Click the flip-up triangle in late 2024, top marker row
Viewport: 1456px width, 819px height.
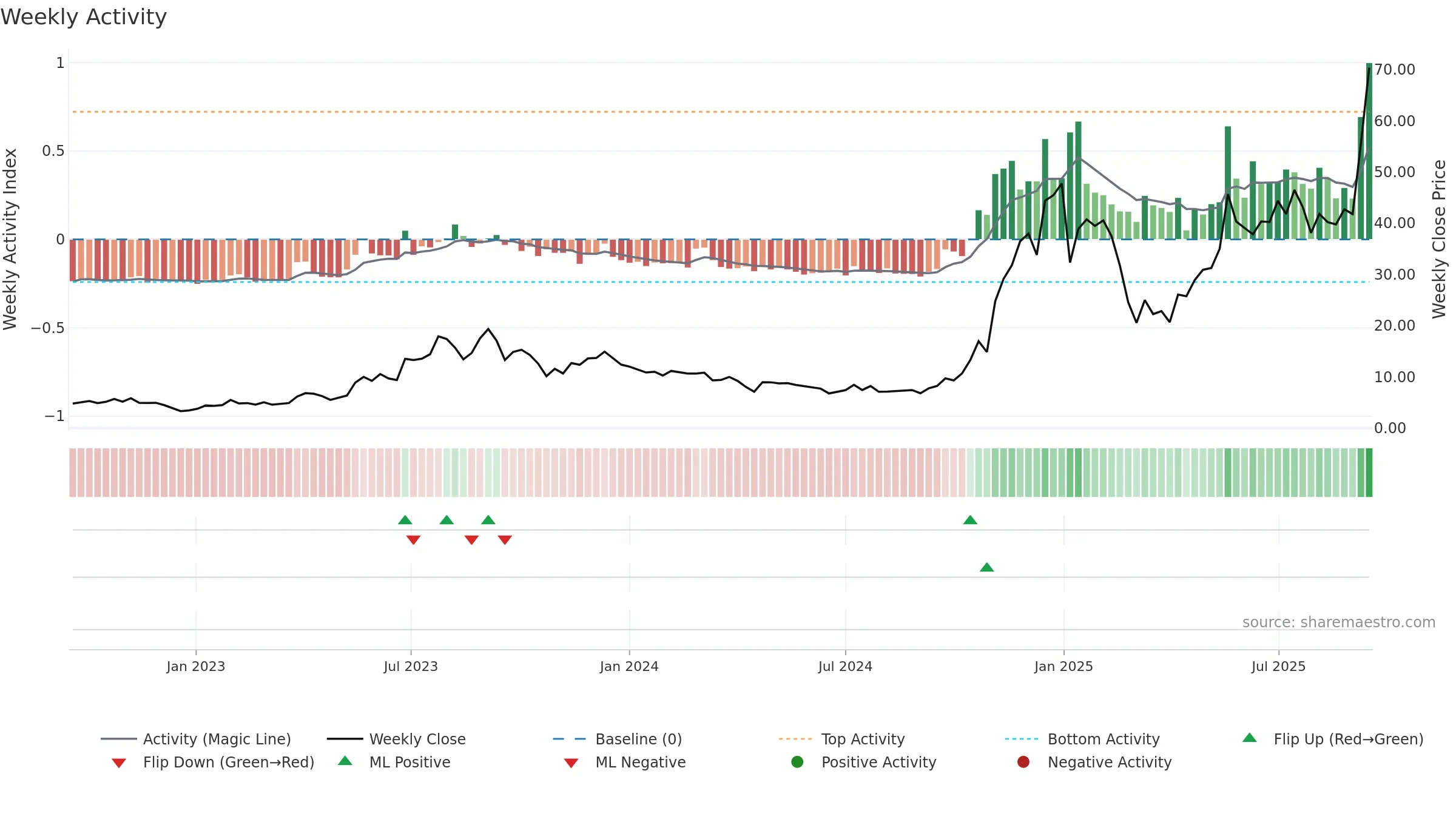pyautogui.click(x=970, y=520)
